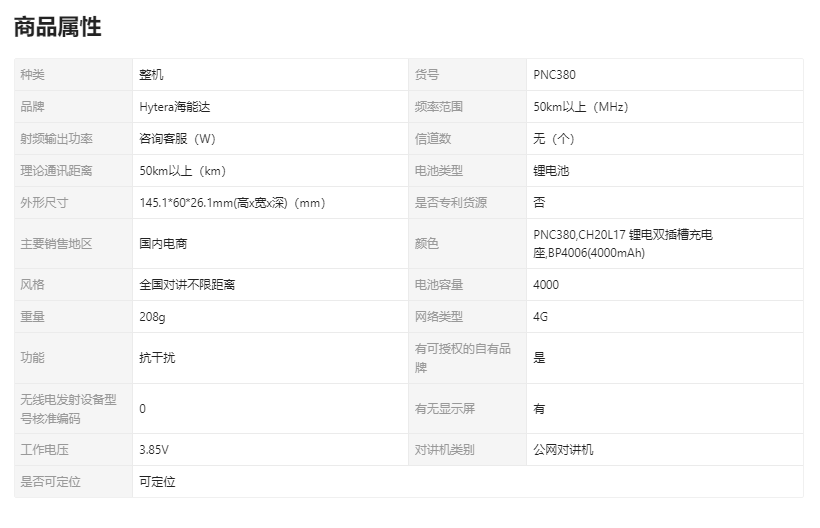Click the 无（个）value
This screenshot has height=528, width=820.
point(554,139)
